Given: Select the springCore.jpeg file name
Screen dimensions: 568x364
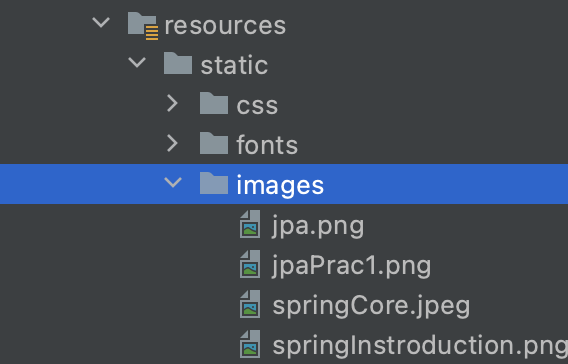Looking at the screenshot, I should coord(371,306).
